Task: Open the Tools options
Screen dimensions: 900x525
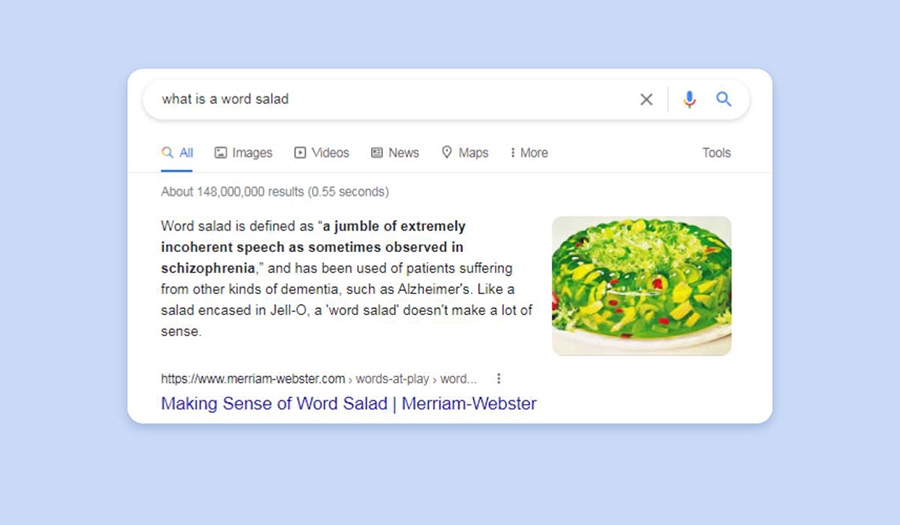Action: coord(716,153)
